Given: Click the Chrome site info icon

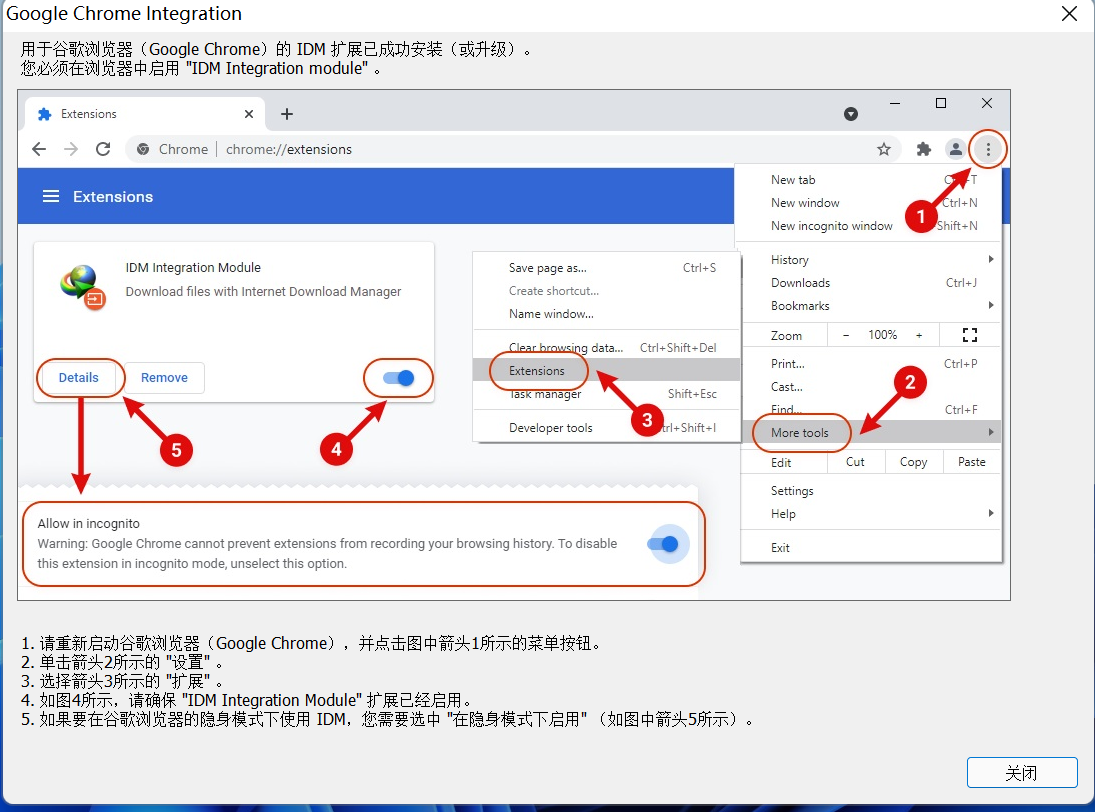Looking at the screenshot, I should pyautogui.click(x=143, y=149).
